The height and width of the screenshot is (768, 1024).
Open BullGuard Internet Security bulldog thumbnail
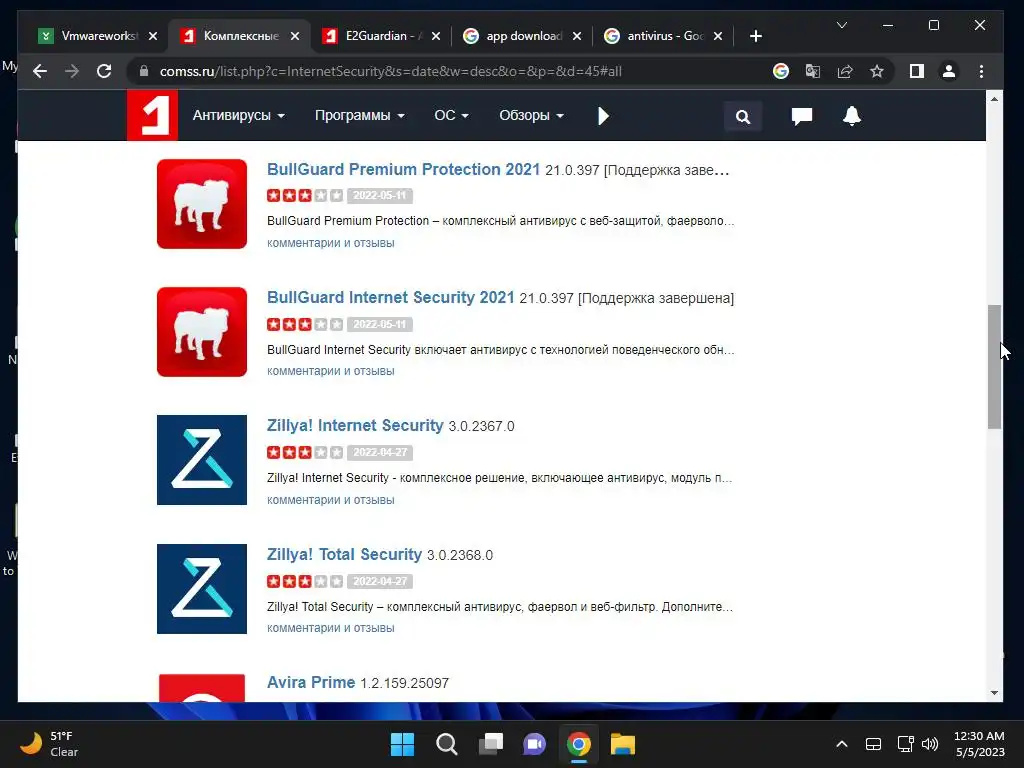click(202, 332)
